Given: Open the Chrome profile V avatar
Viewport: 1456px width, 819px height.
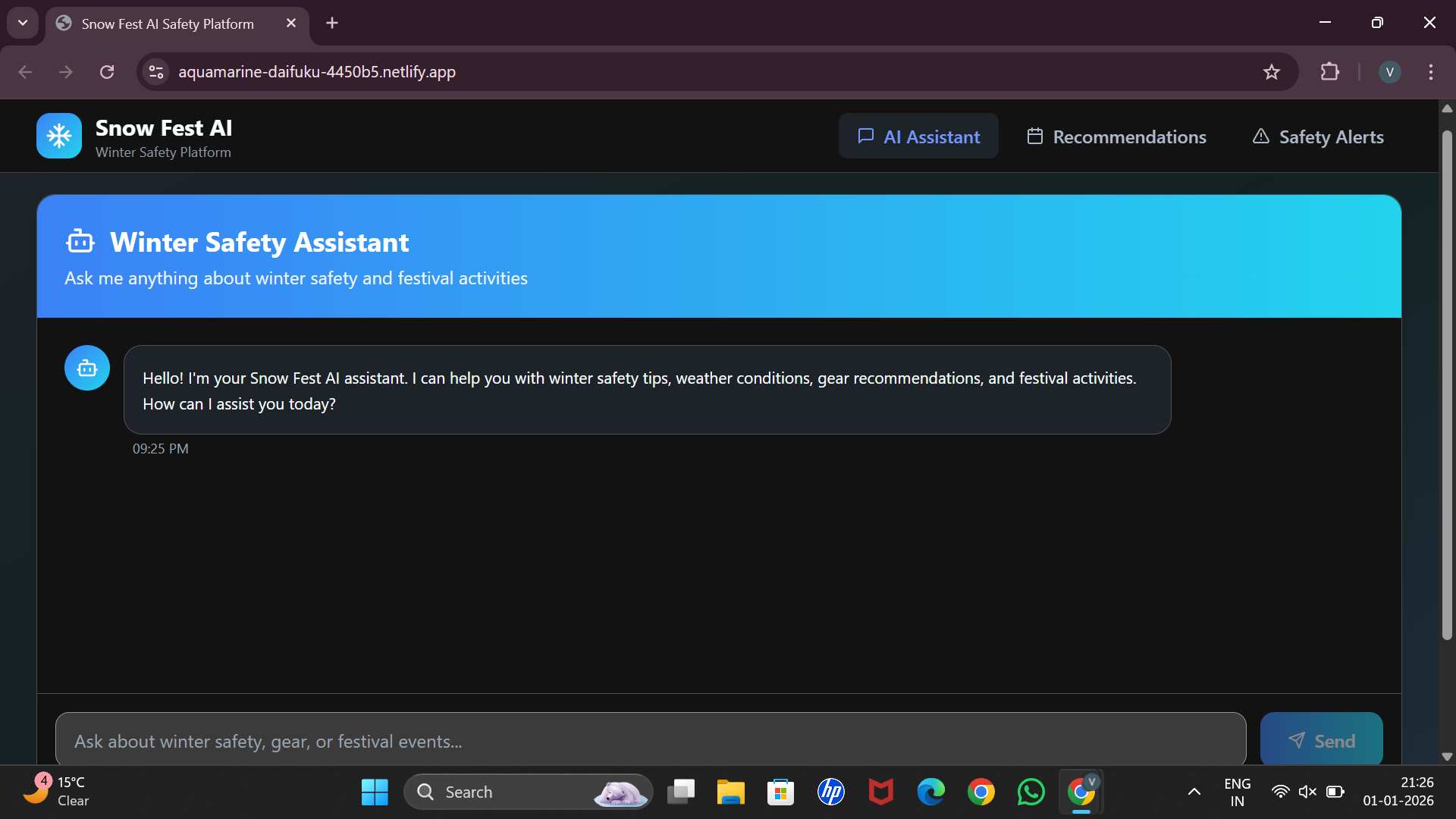Looking at the screenshot, I should [x=1389, y=72].
